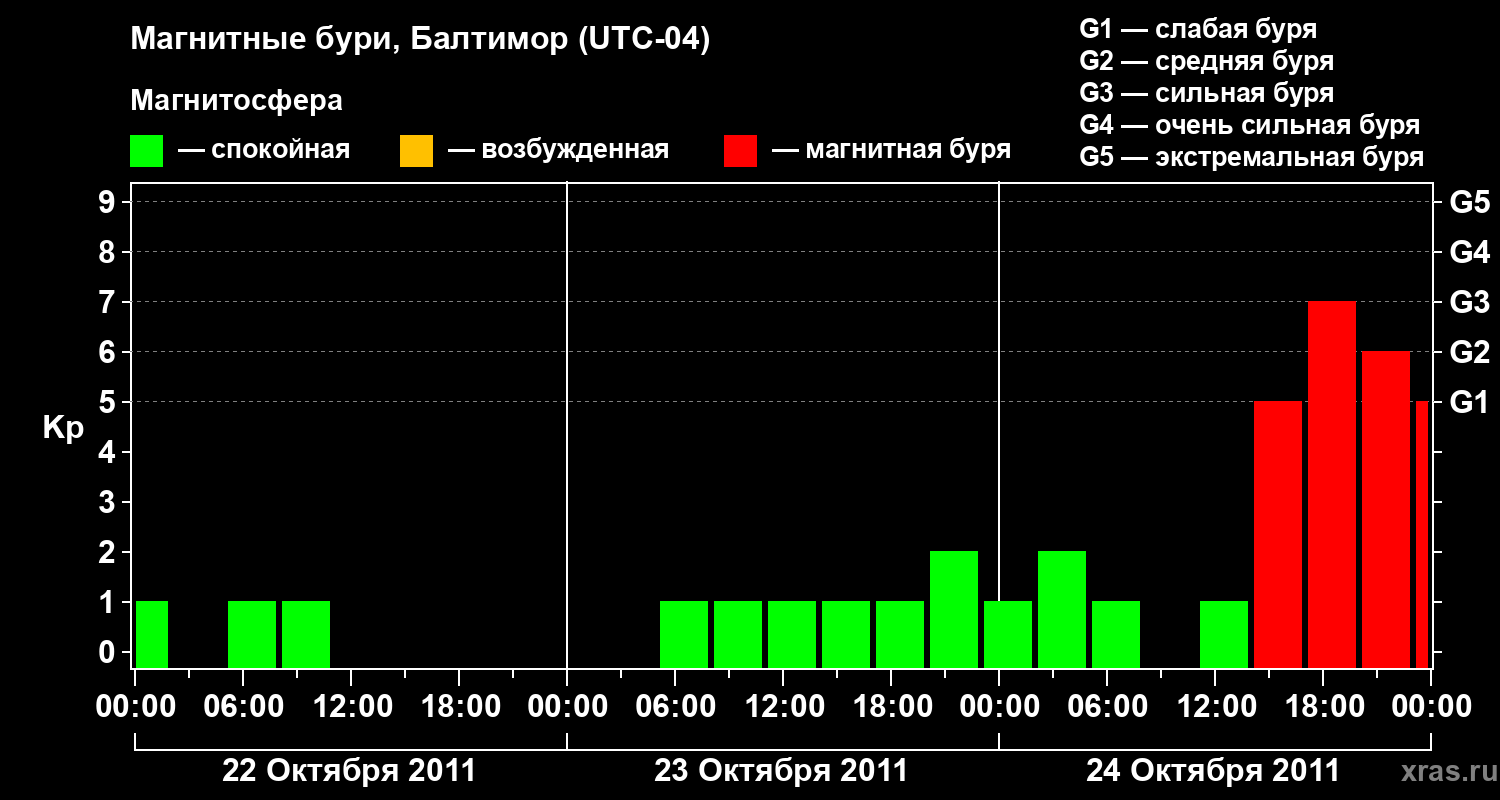
Task: Click the red Kp 6 storm bar
Action: tap(1386, 509)
